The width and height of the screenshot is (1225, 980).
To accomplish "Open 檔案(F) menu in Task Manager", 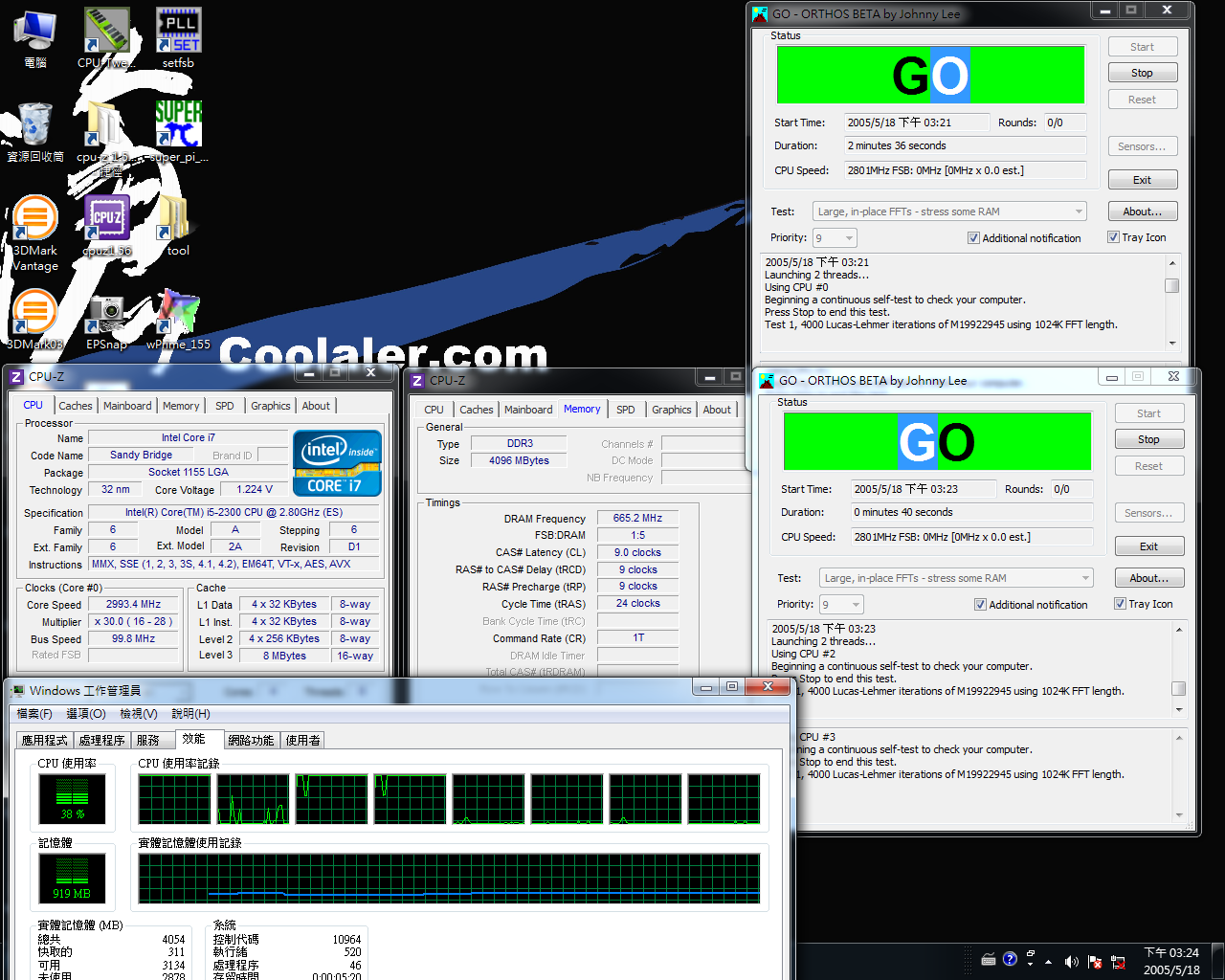I will (x=34, y=714).
